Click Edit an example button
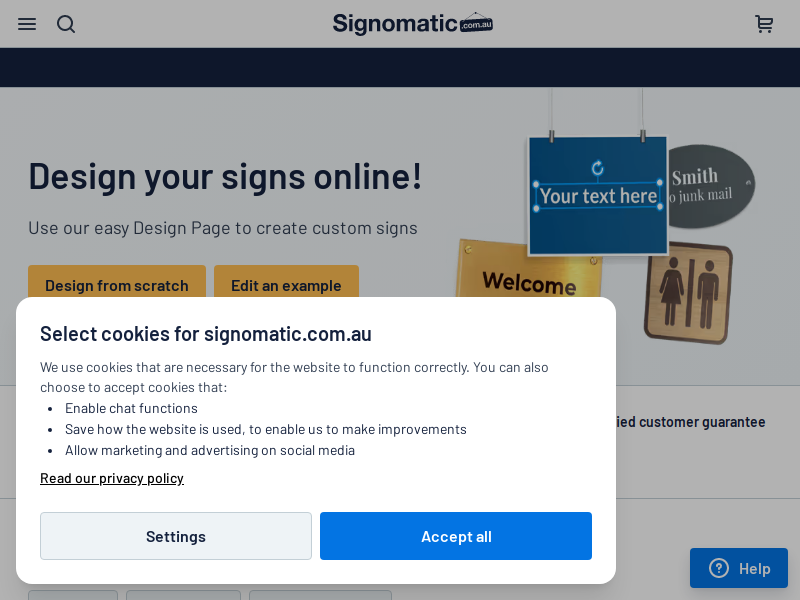The width and height of the screenshot is (800, 600). point(286,282)
